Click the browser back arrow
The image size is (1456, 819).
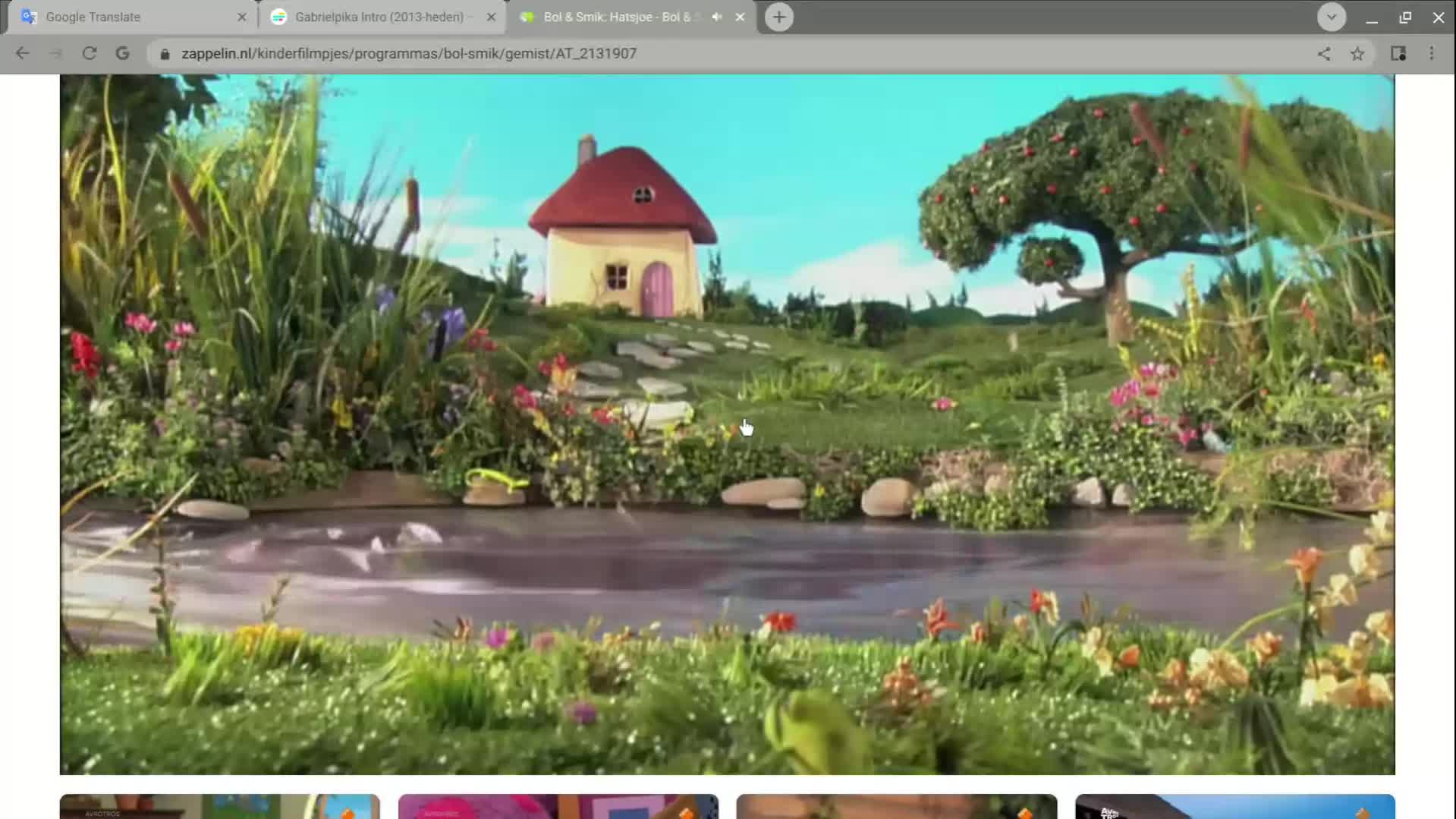(x=22, y=53)
